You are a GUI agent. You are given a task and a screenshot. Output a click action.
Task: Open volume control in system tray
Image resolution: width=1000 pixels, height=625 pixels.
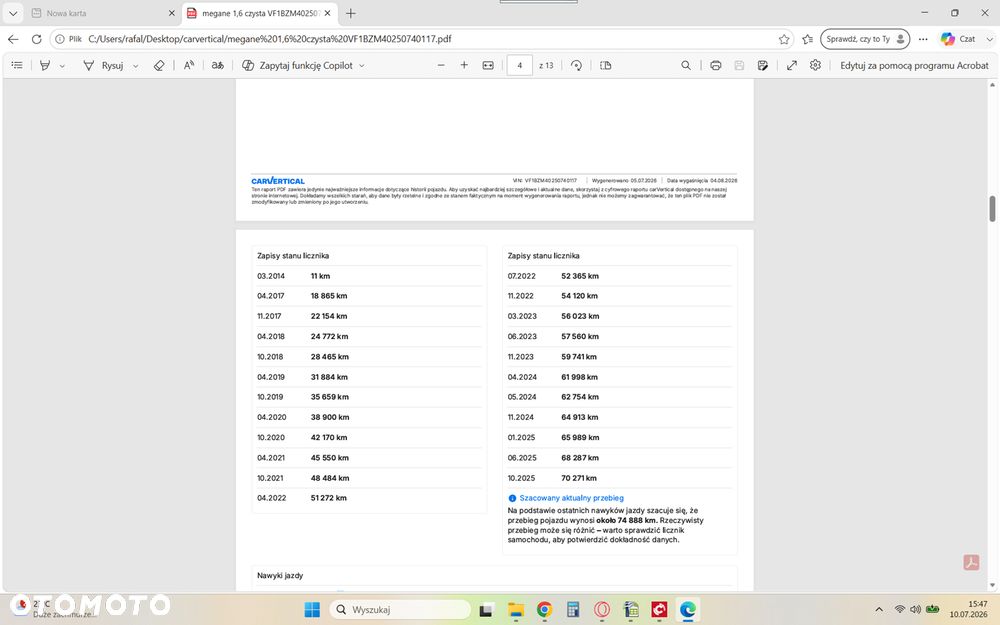point(915,610)
